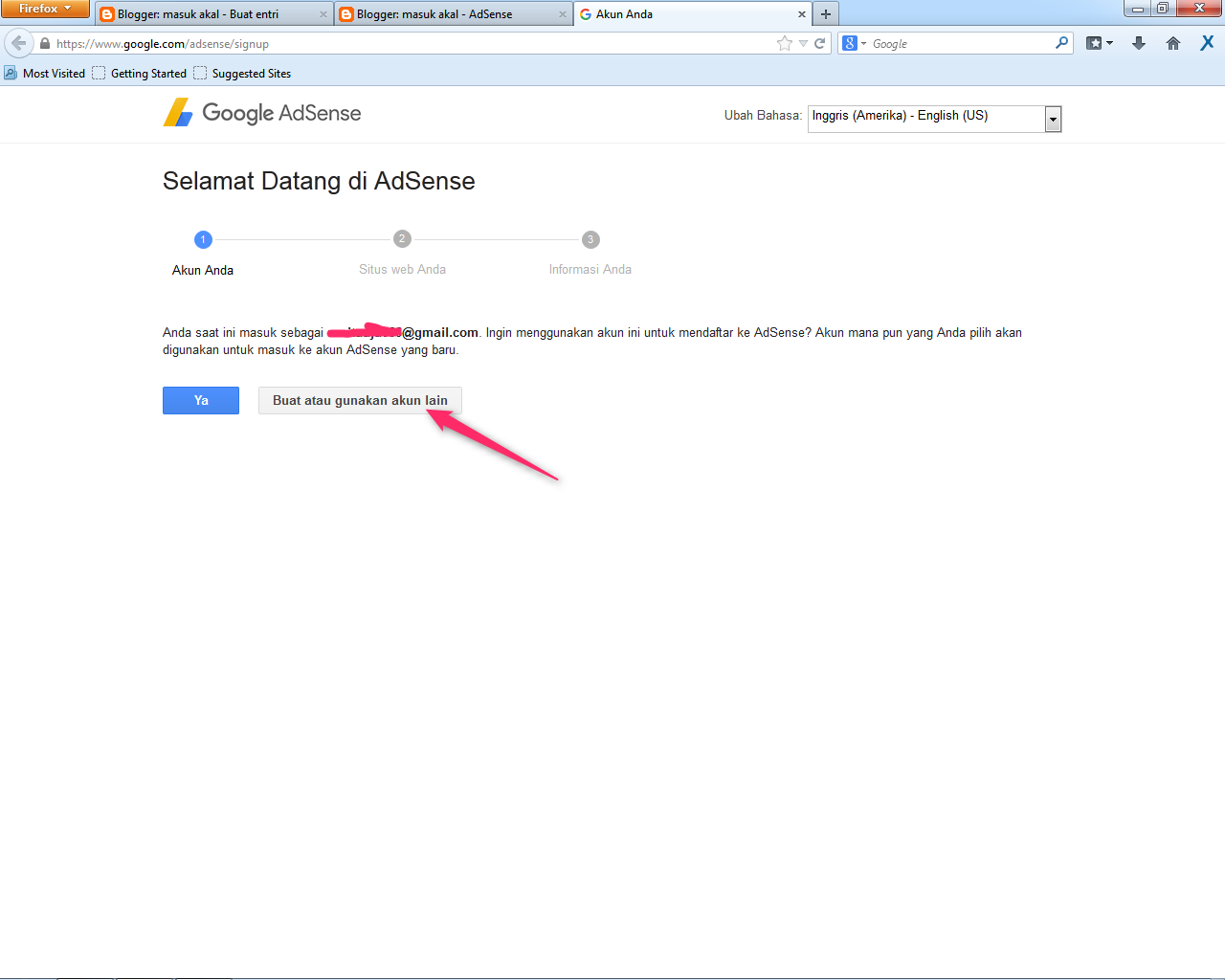Switch to Blogger Buat entri tab
This screenshot has width=1225, height=980.
214,14
